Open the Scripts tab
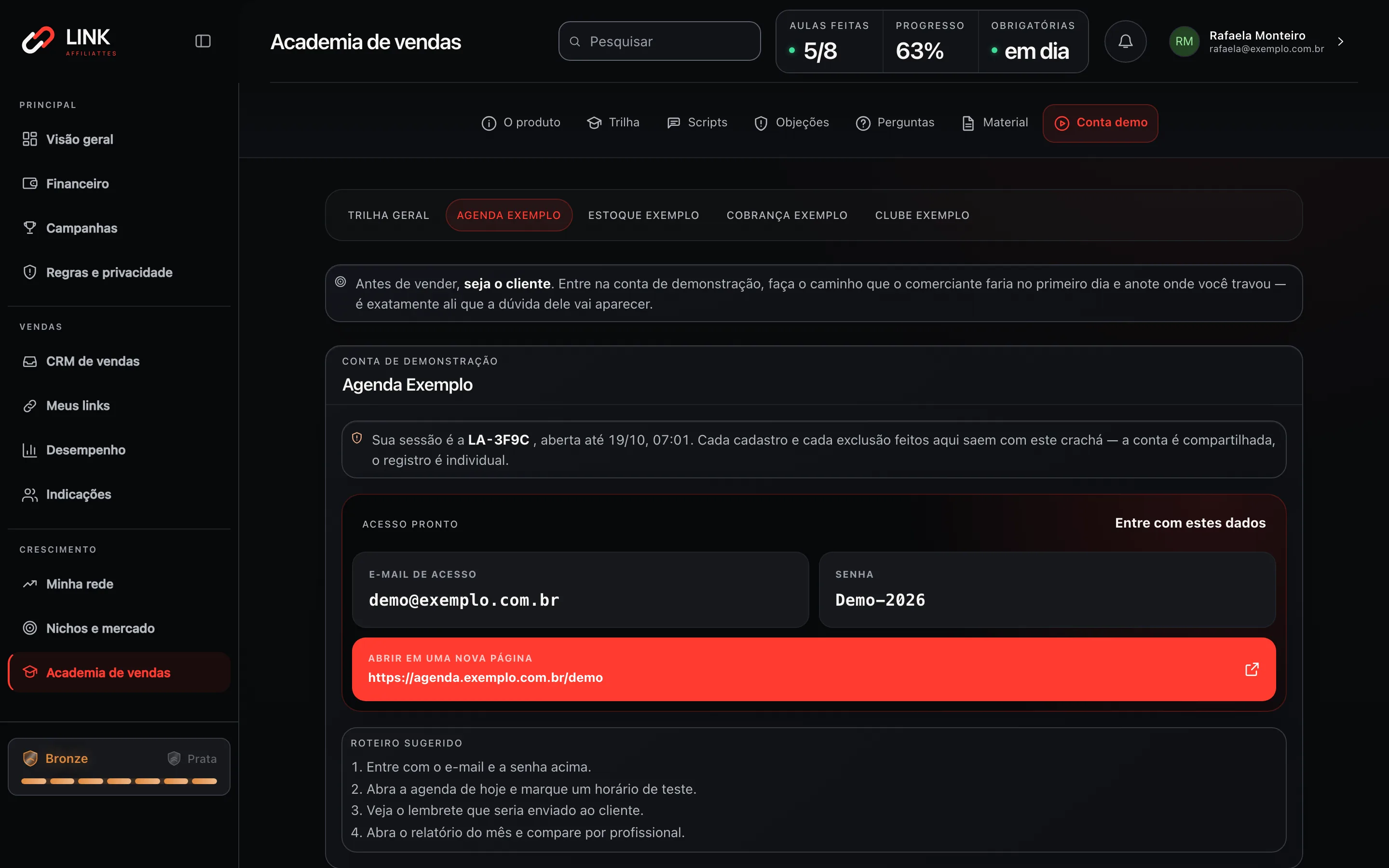1389x868 pixels. point(697,123)
